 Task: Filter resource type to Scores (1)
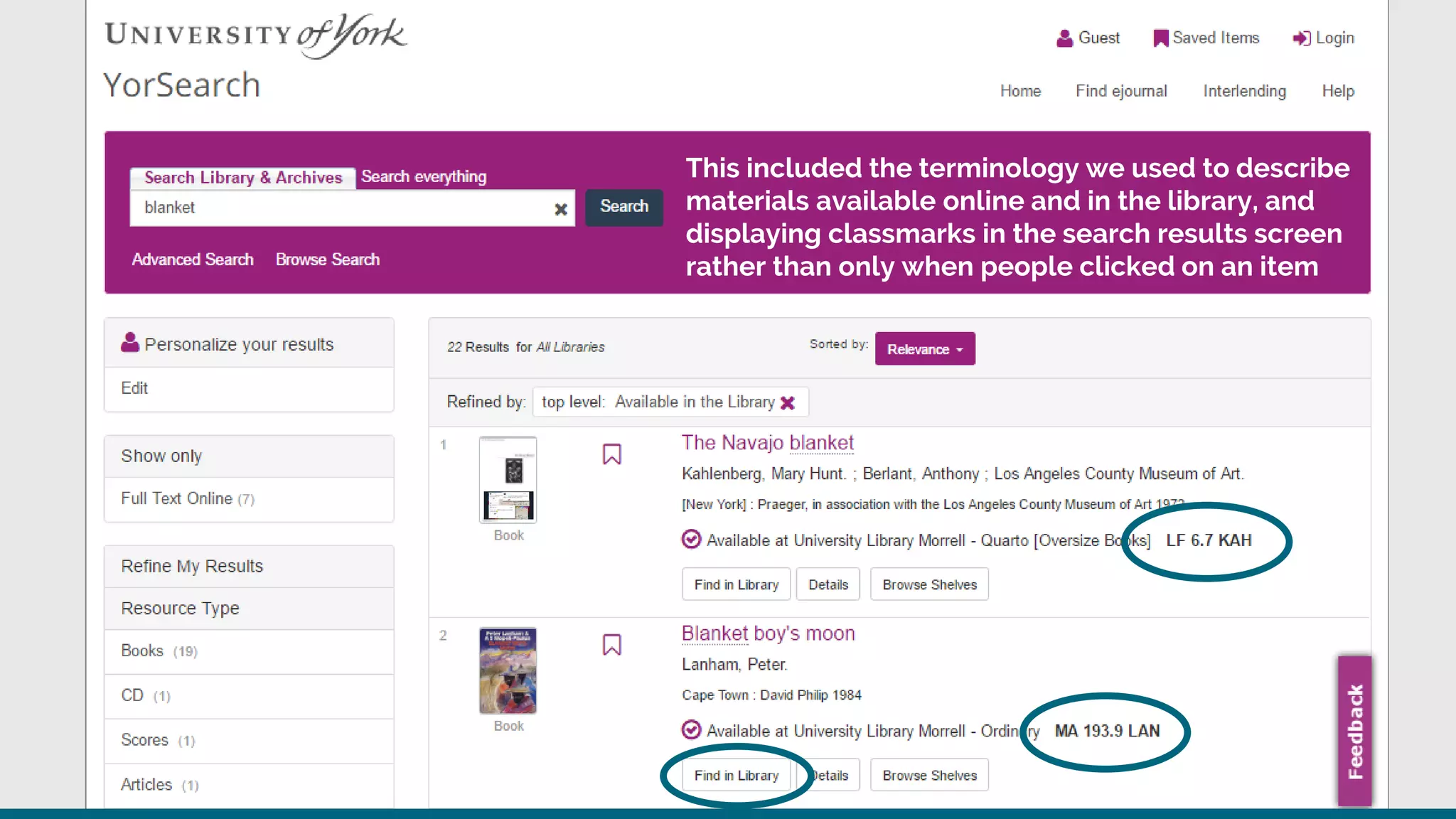coord(249,741)
